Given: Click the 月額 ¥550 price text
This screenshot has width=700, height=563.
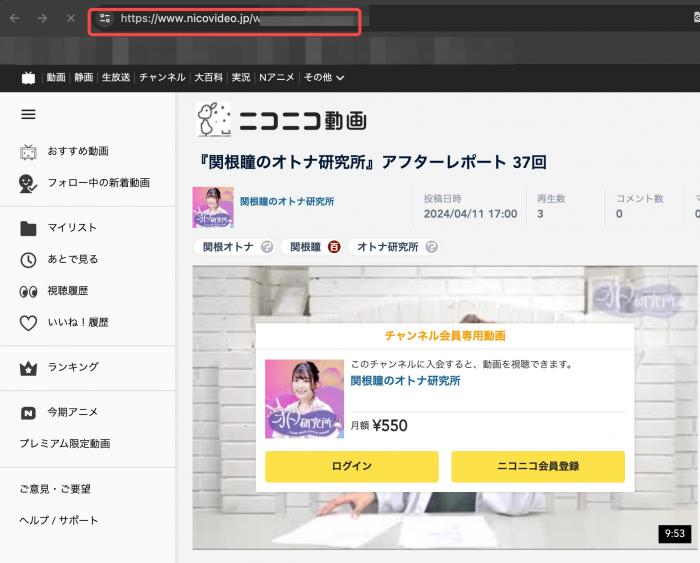Looking at the screenshot, I should [x=379, y=425].
